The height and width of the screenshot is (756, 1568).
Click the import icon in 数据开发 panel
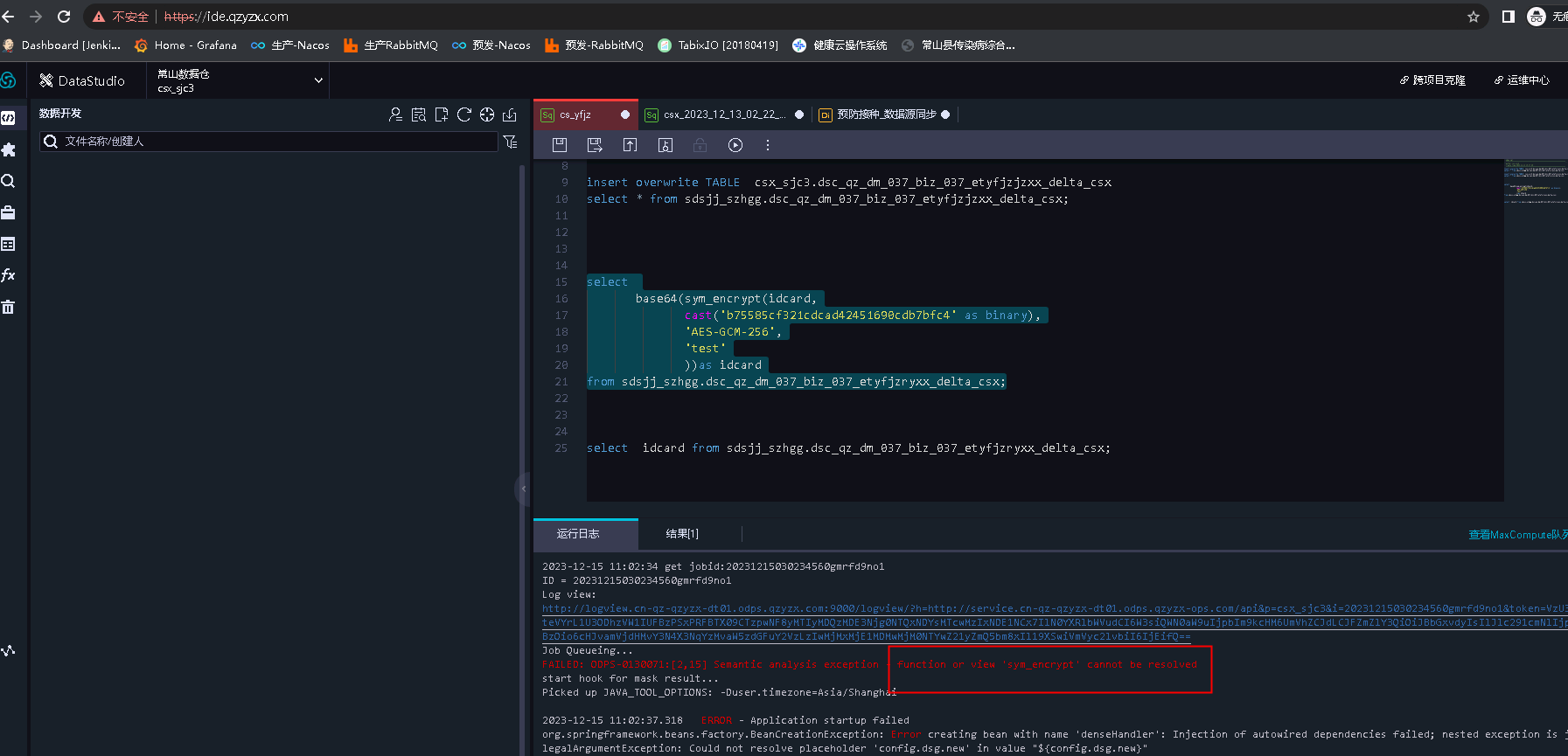[x=510, y=114]
